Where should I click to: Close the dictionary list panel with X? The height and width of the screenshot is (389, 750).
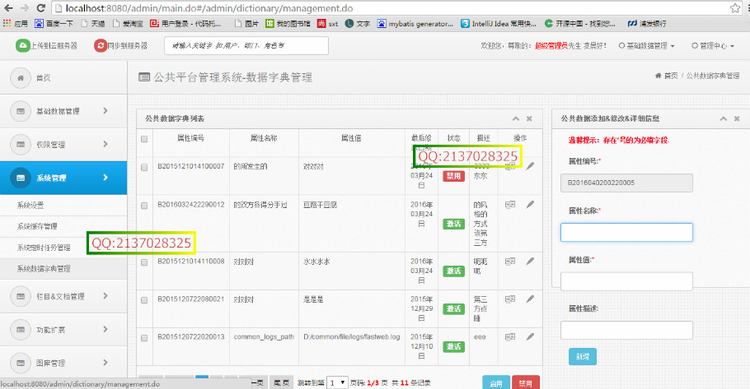pyautogui.click(x=529, y=119)
